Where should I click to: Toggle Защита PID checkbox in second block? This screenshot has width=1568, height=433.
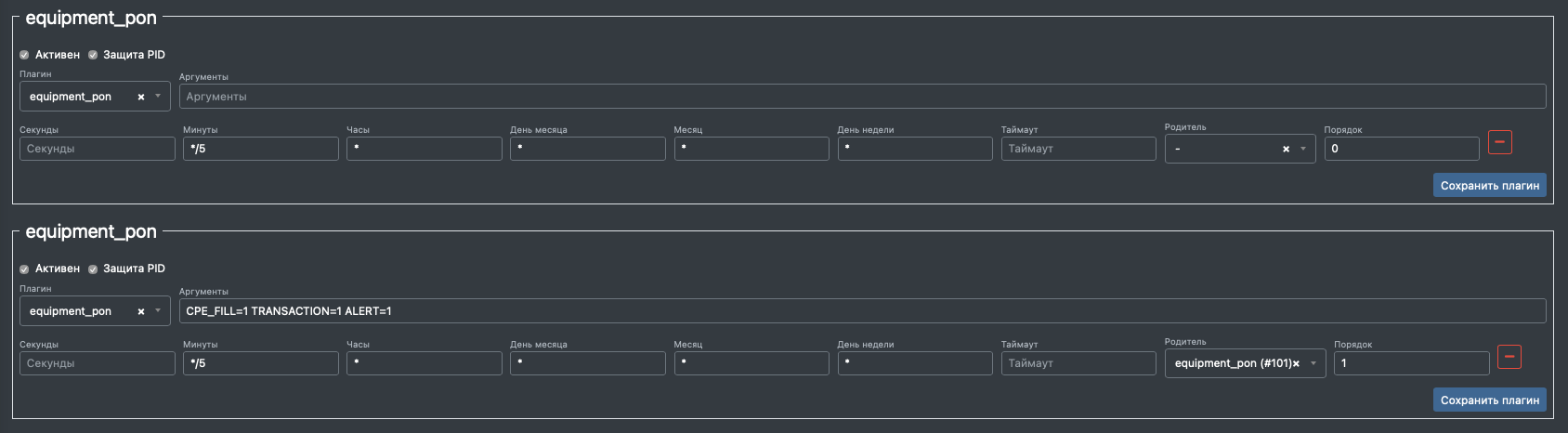(x=93, y=269)
